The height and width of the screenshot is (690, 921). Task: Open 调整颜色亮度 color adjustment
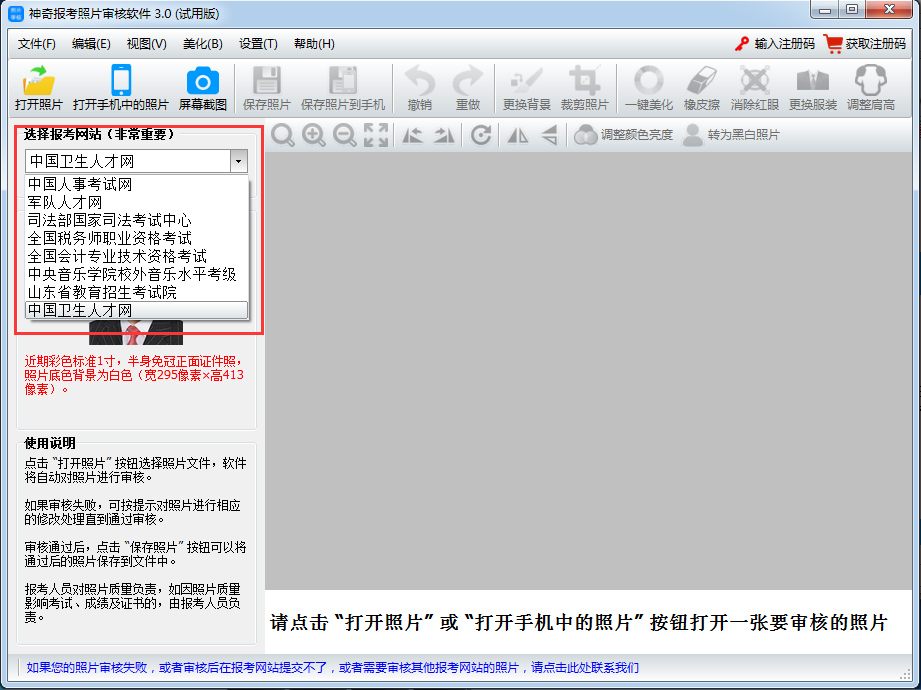(x=624, y=135)
